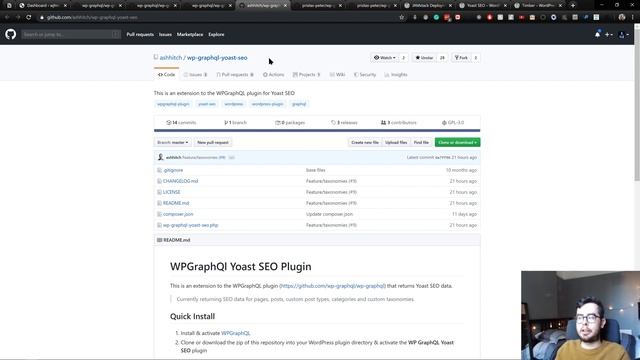Viewport: 640px width, 360px height.
Task: Open README.md in the file list
Action: pos(176,203)
